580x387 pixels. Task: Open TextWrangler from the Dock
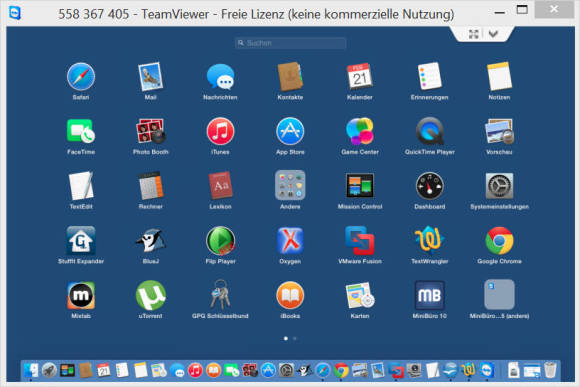pyautogui.click(x=469, y=370)
